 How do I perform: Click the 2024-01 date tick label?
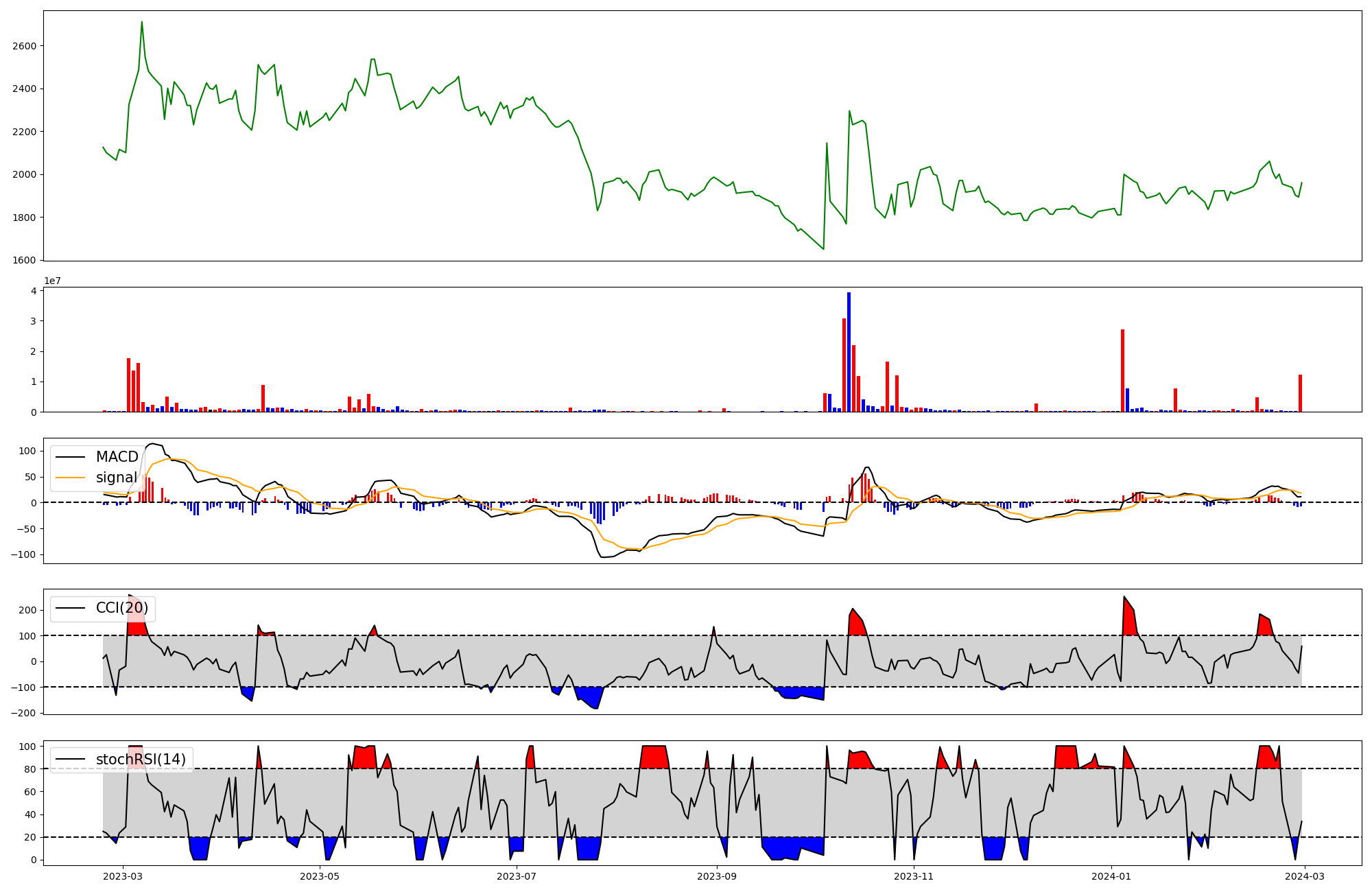(x=1111, y=876)
